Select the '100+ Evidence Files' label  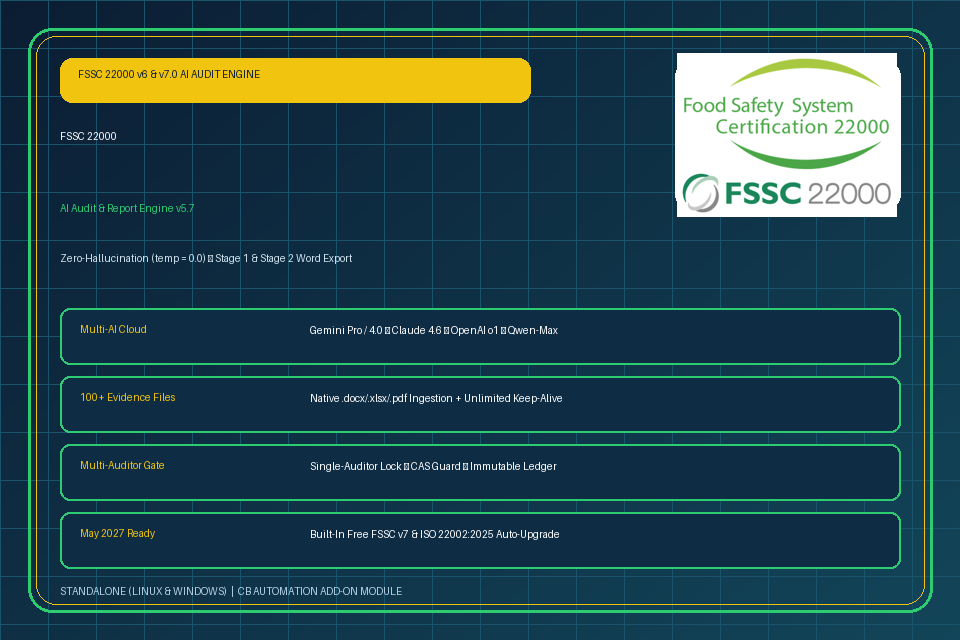pyautogui.click(x=127, y=397)
